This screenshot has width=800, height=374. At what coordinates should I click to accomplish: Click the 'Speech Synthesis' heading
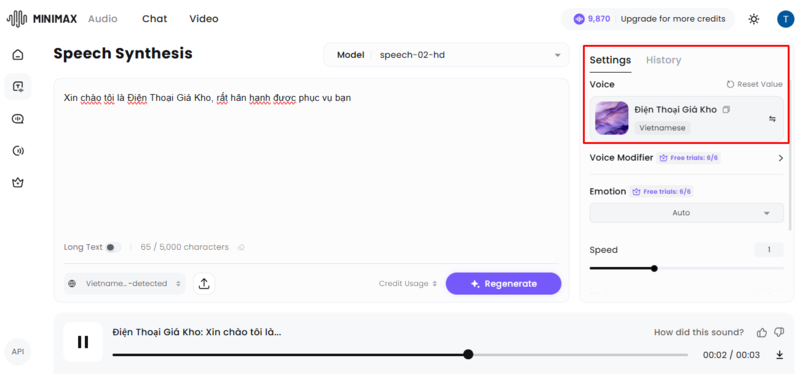(123, 54)
